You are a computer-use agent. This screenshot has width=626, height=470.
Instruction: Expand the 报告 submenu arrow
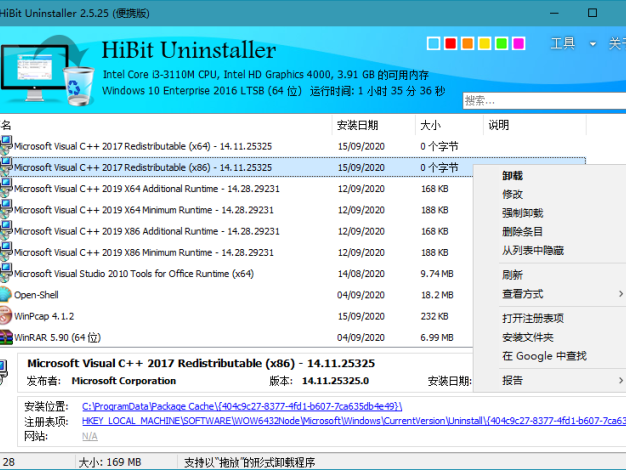point(621,381)
